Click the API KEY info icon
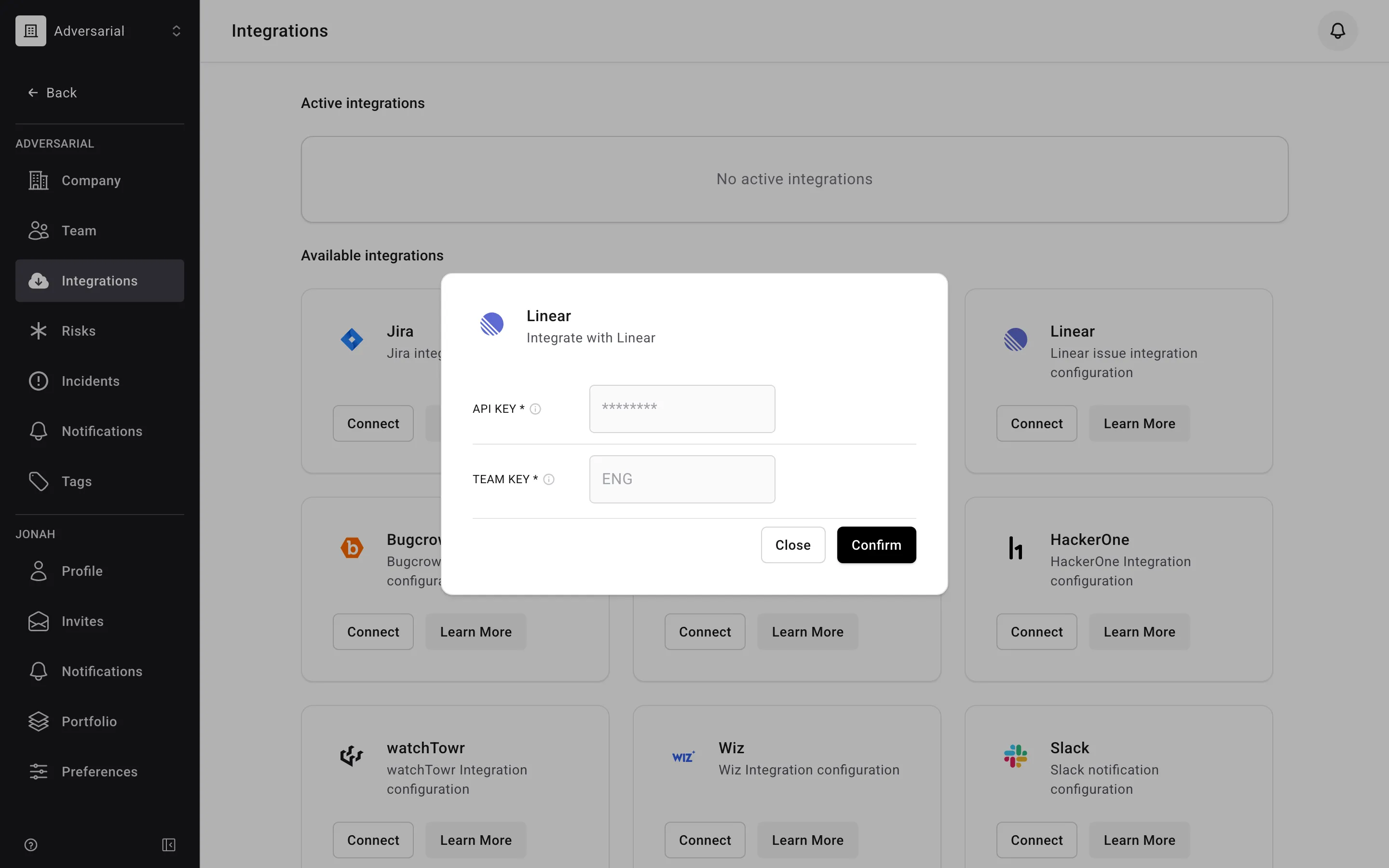Image resolution: width=1389 pixels, height=868 pixels. [x=535, y=409]
